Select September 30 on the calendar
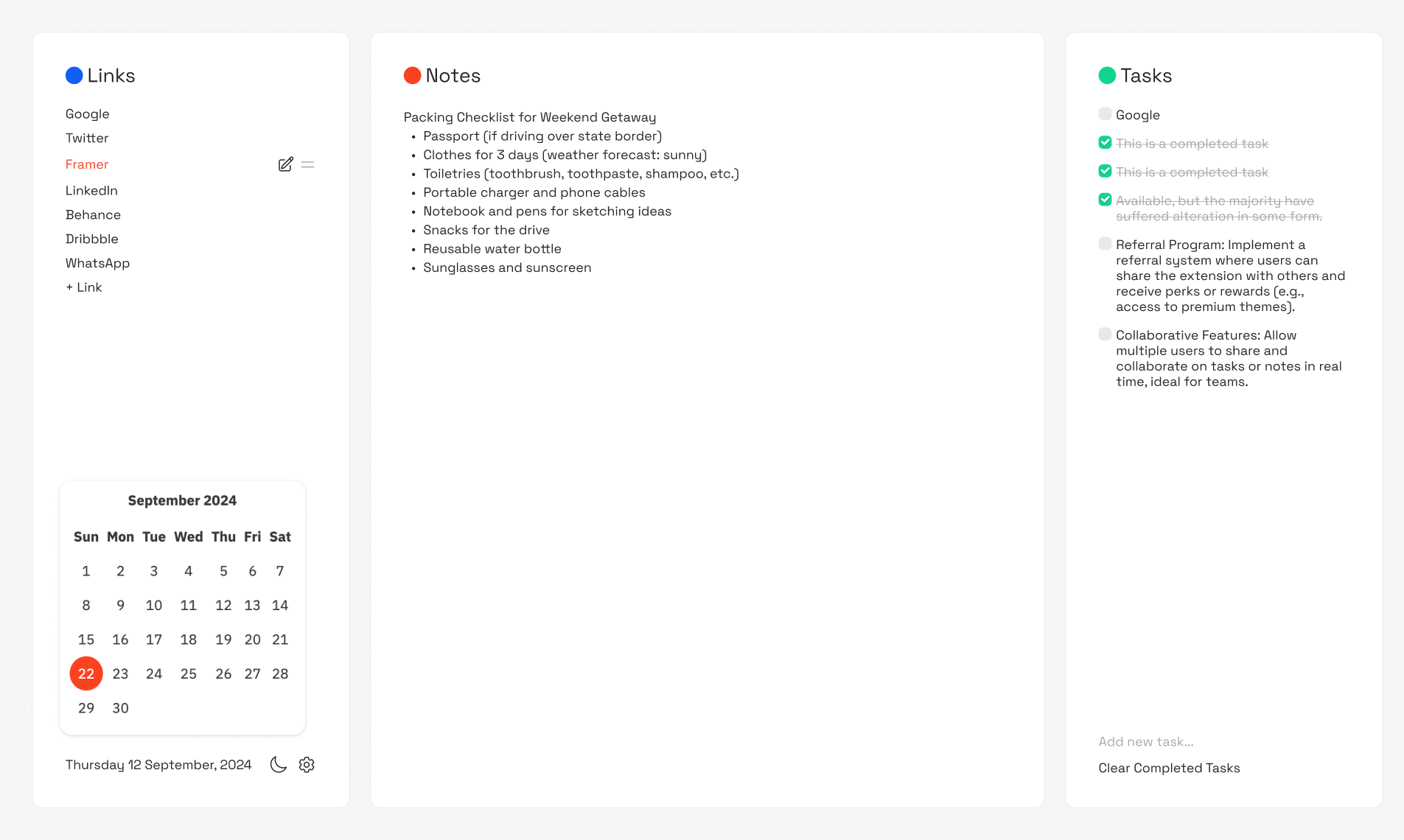The image size is (1404, 840). (x=120, y=707)
